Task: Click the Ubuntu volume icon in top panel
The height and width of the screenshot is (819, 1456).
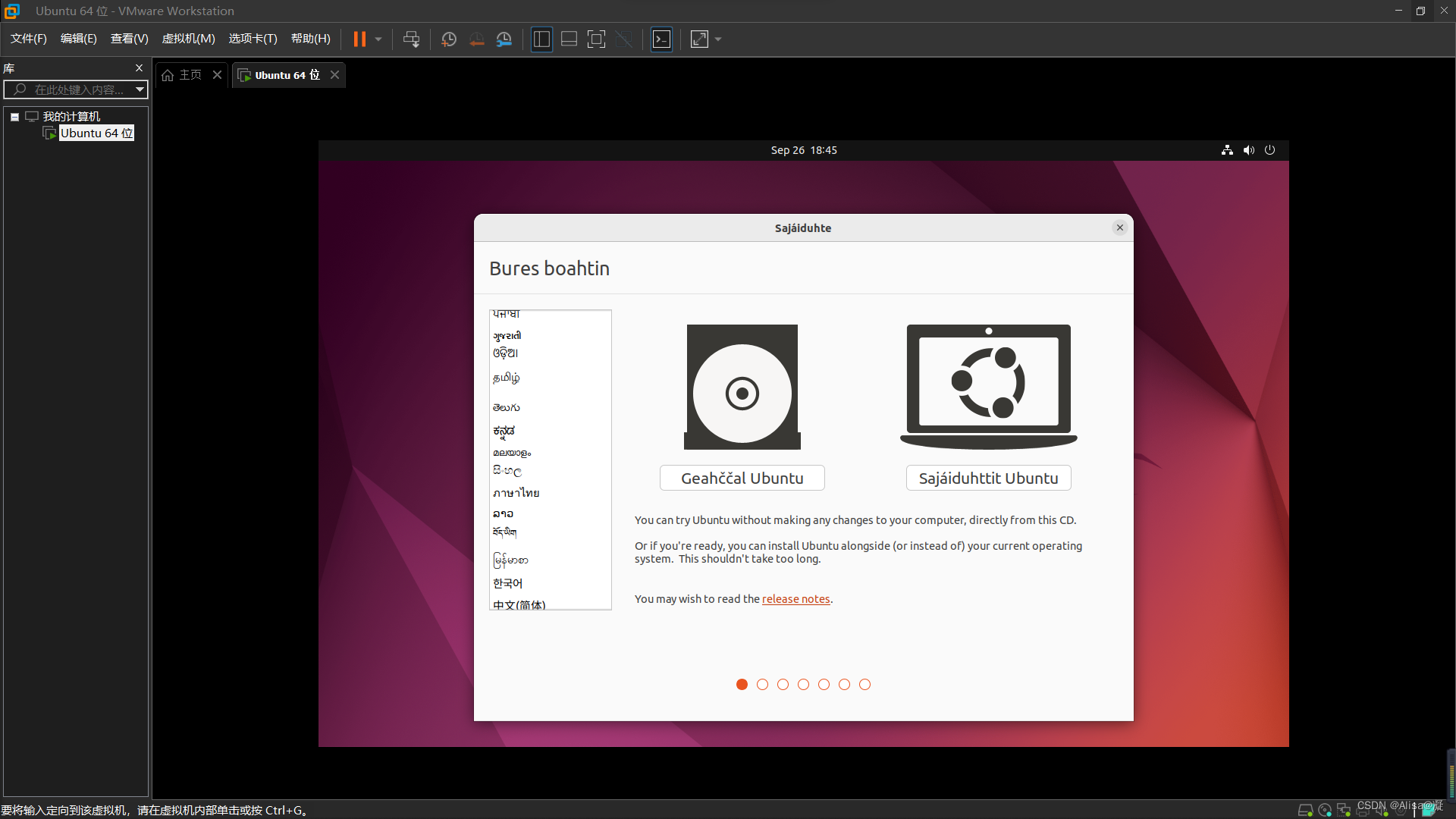Action: tap(1248, 149)
